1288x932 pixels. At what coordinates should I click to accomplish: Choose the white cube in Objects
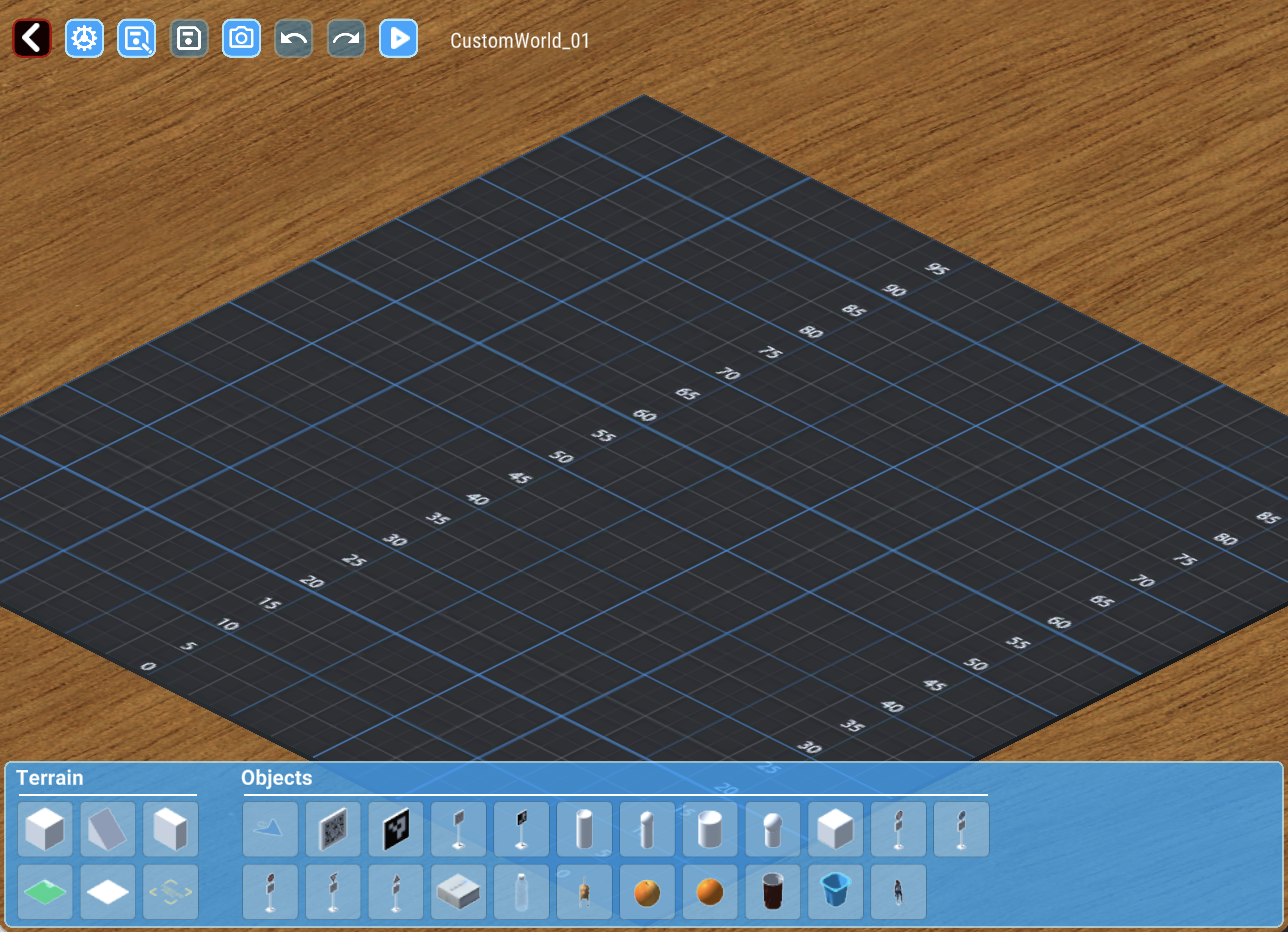coord(835,829)
